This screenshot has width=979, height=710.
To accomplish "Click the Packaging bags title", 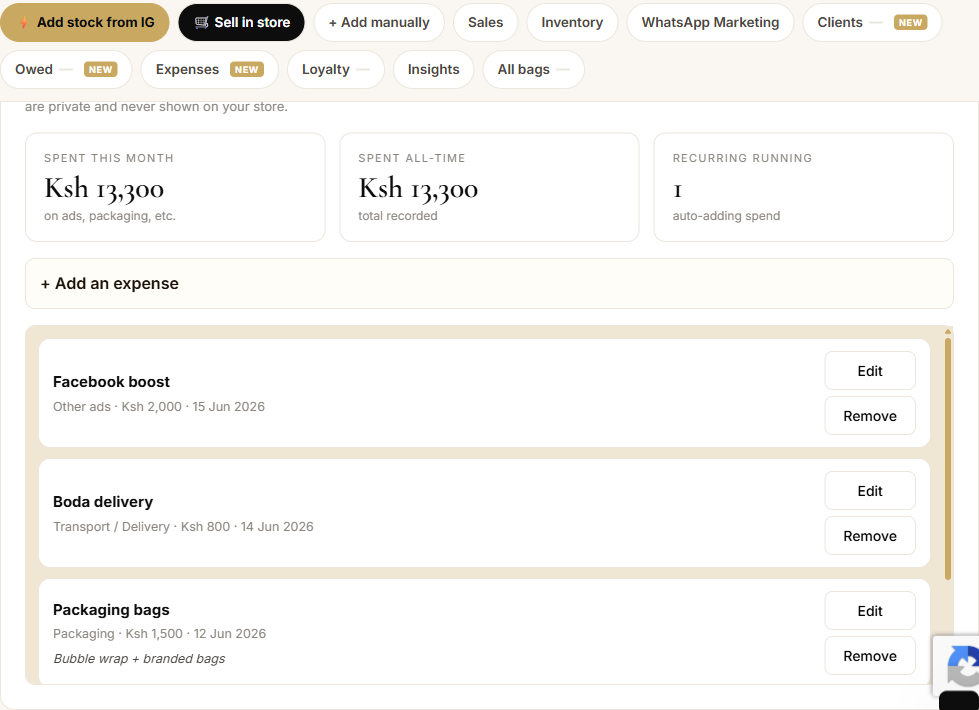I will [x=111, y=609].
